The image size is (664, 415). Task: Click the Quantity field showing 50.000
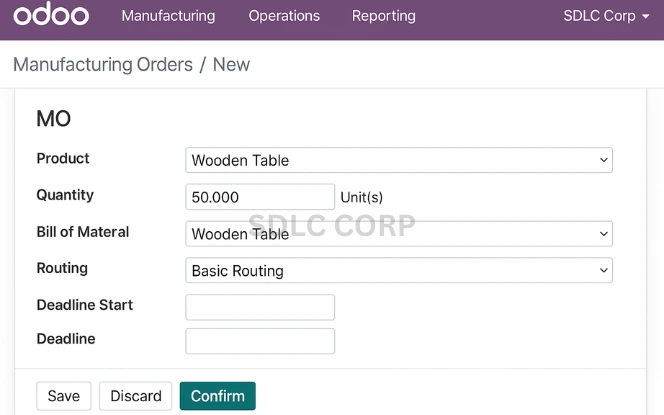pyautogui.click(x=260, y=197)
